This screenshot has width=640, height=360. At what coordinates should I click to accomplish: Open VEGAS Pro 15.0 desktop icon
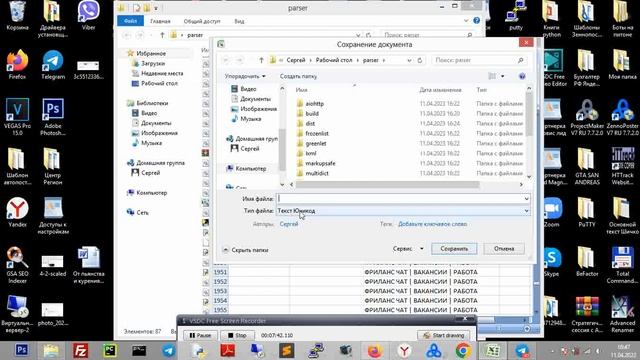[17, 117]
